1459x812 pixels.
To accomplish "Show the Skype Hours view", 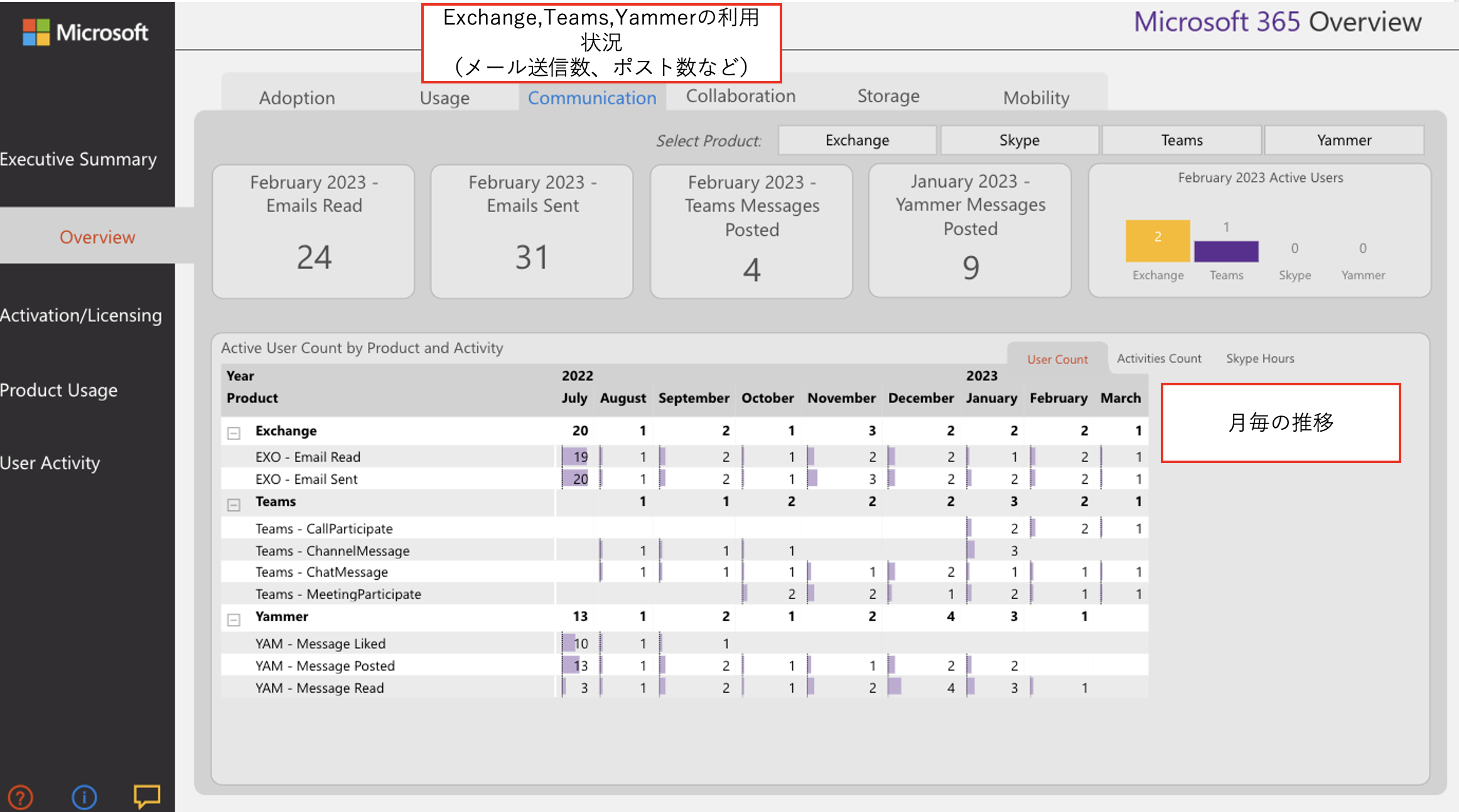I will (x=1260, y=358).
